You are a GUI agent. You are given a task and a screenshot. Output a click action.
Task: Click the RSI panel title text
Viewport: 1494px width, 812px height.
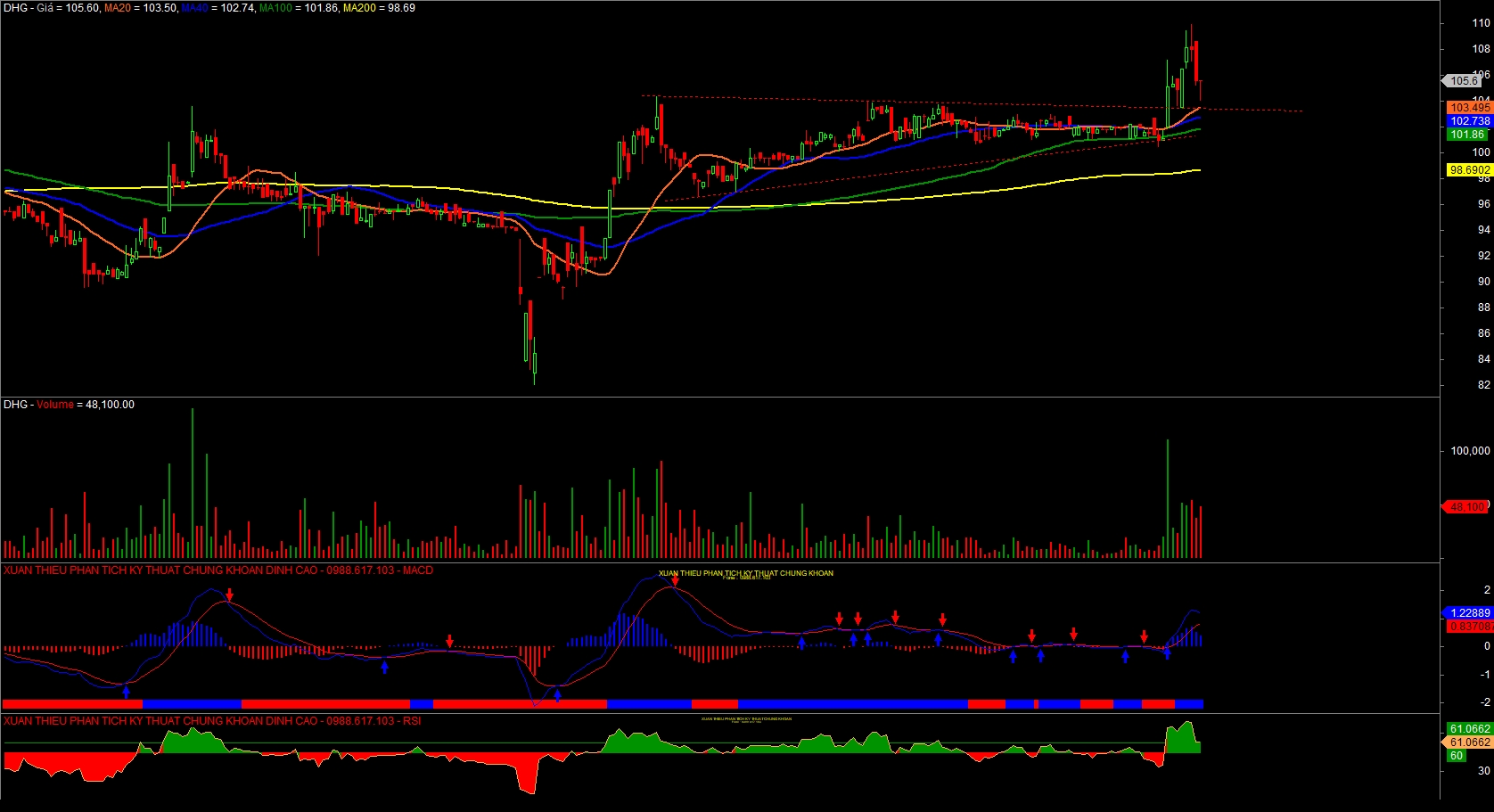[x=212, y=721]
